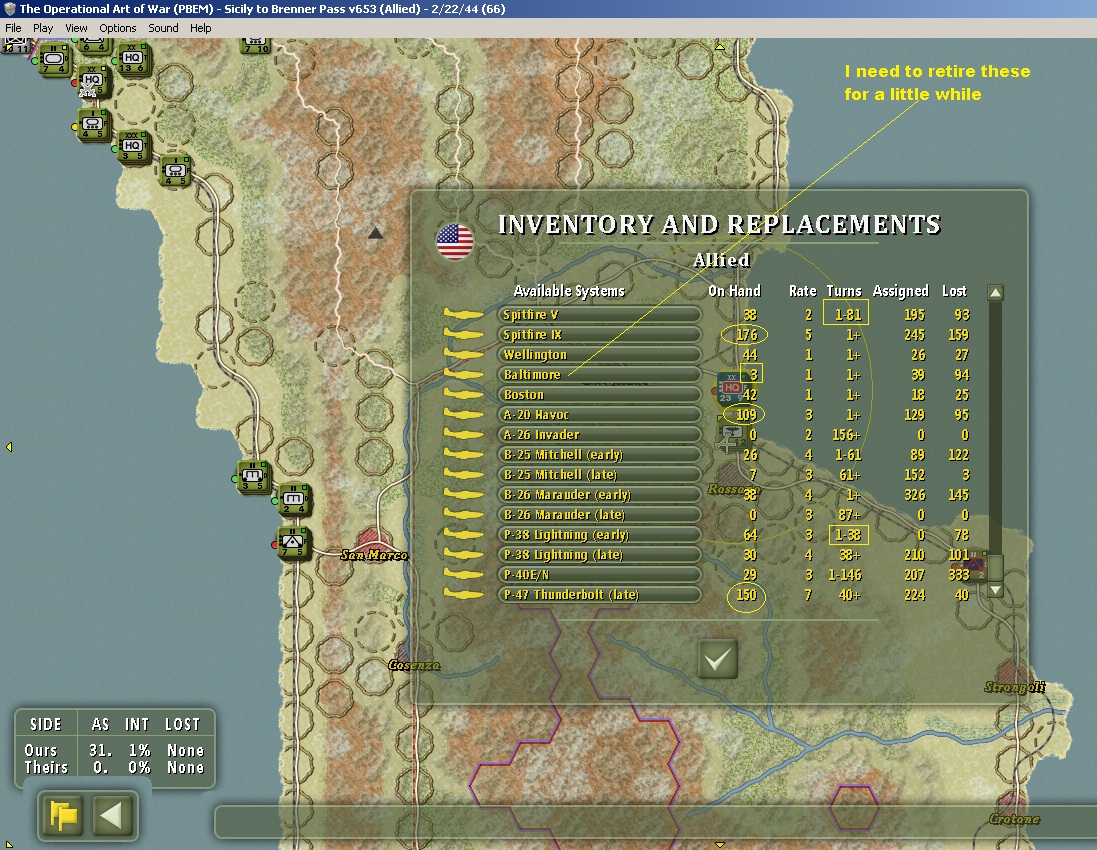The image size is (1097, 850).
Task: Select the unit counter marked 7 4
Action: pos(54,60)
